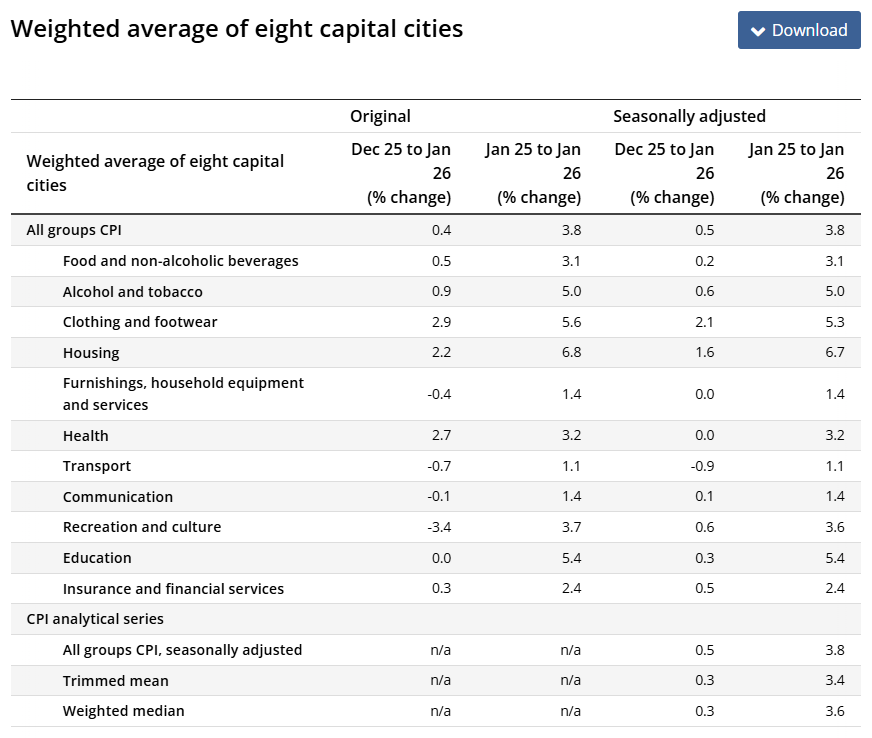Click Housing original annual value 6.8
The width and height of the screenshot is (872, 738).
[570, 353]
